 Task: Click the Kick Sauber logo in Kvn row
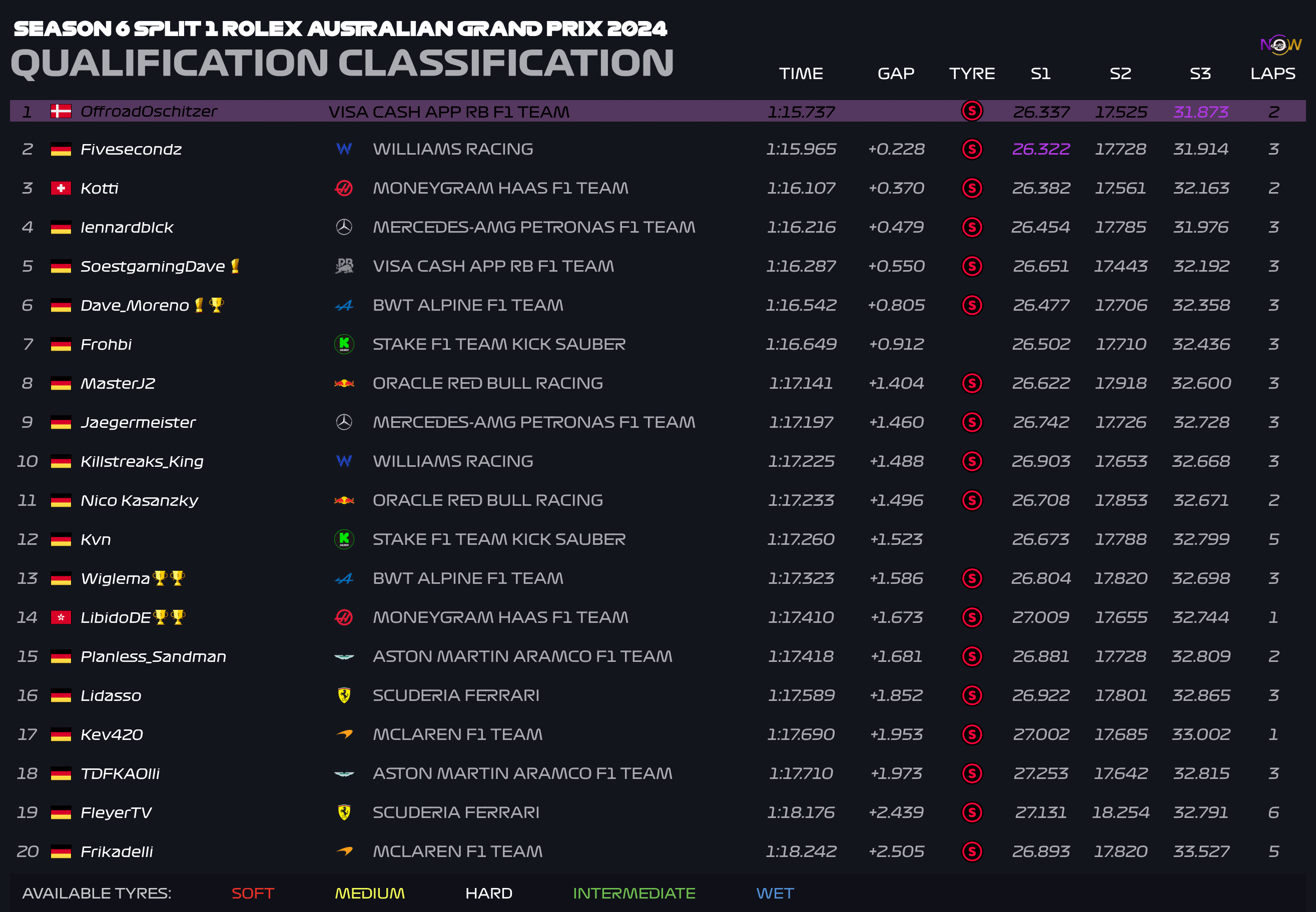coord(344,539)
